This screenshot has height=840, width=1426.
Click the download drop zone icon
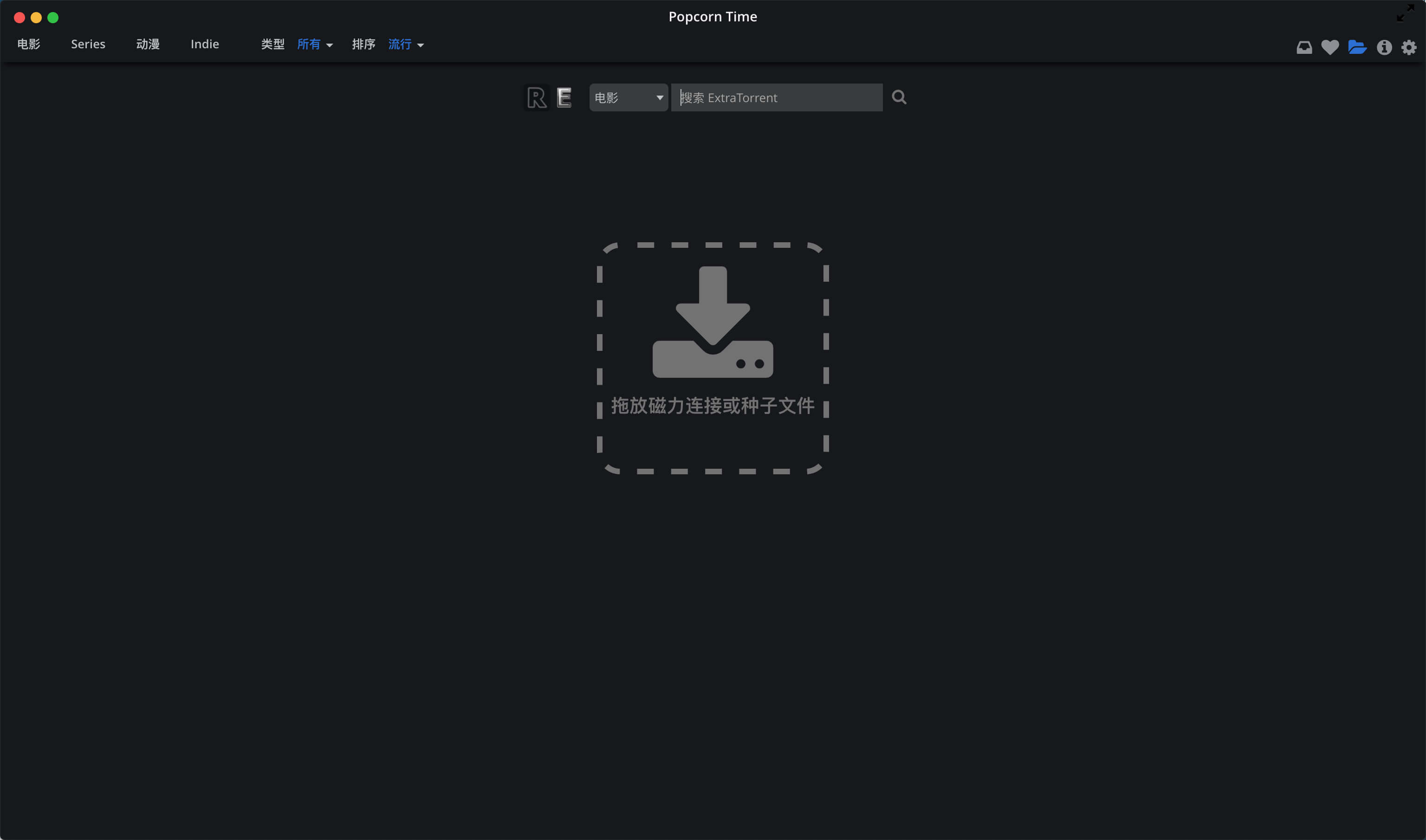pyautogui.click(x=713, y=322)
